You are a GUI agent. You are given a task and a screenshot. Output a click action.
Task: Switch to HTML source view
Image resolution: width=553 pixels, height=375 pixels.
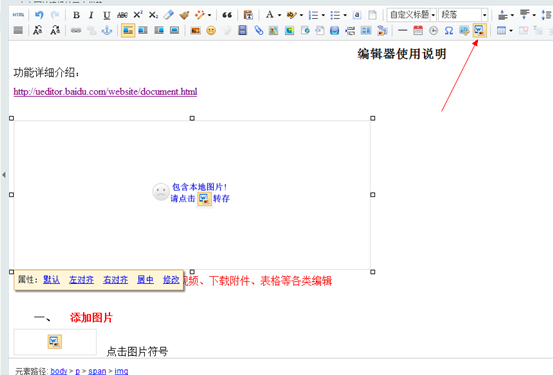click(18, 15)
